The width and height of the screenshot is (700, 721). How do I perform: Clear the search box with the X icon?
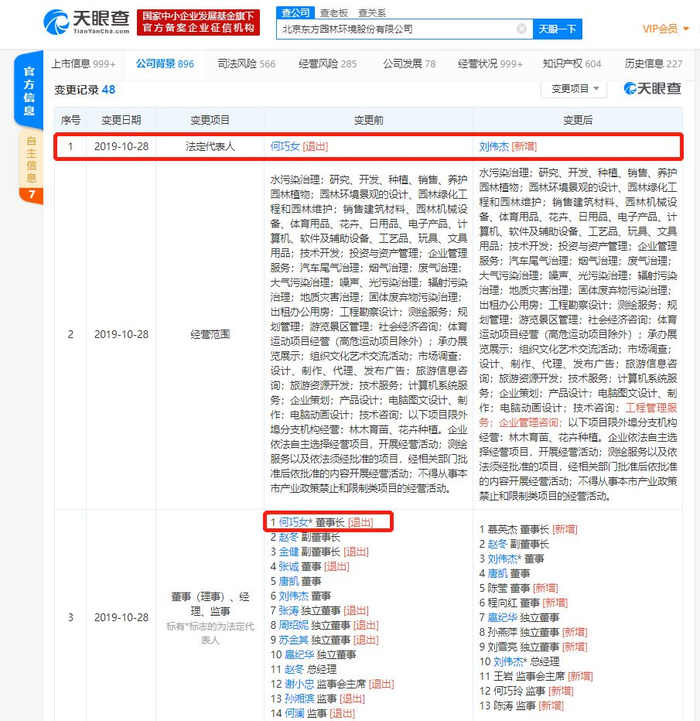click(522, 29)
